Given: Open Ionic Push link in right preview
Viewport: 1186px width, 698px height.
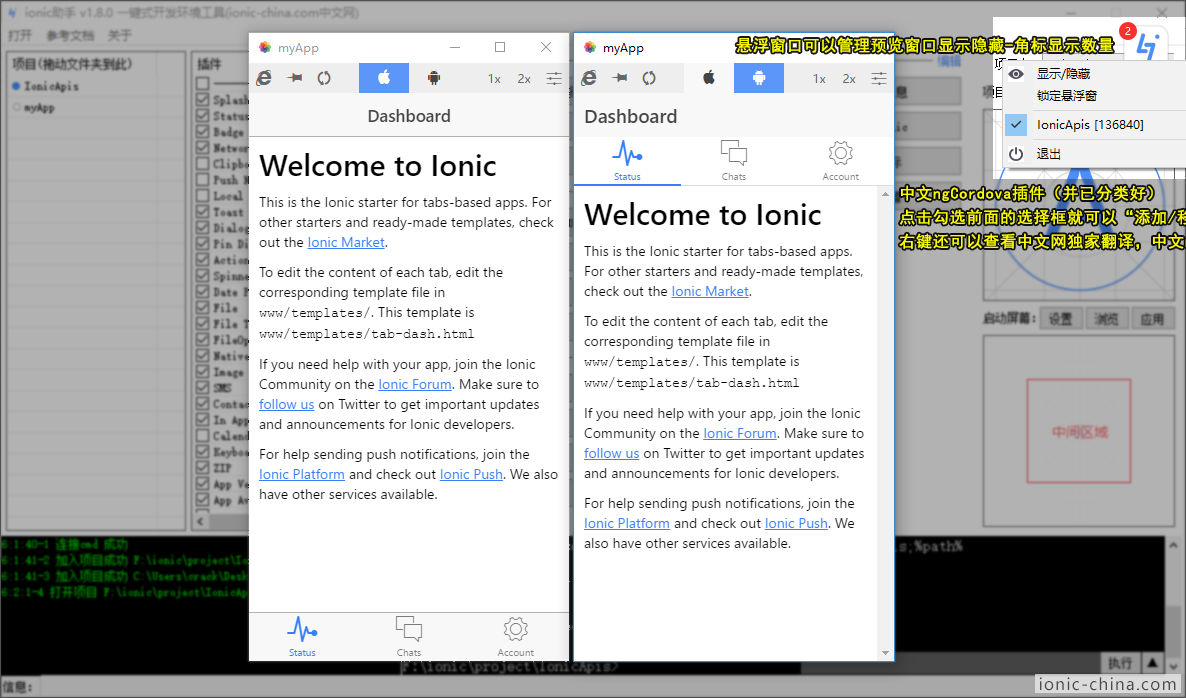Looking at the screenshot, I should (796, 523).
